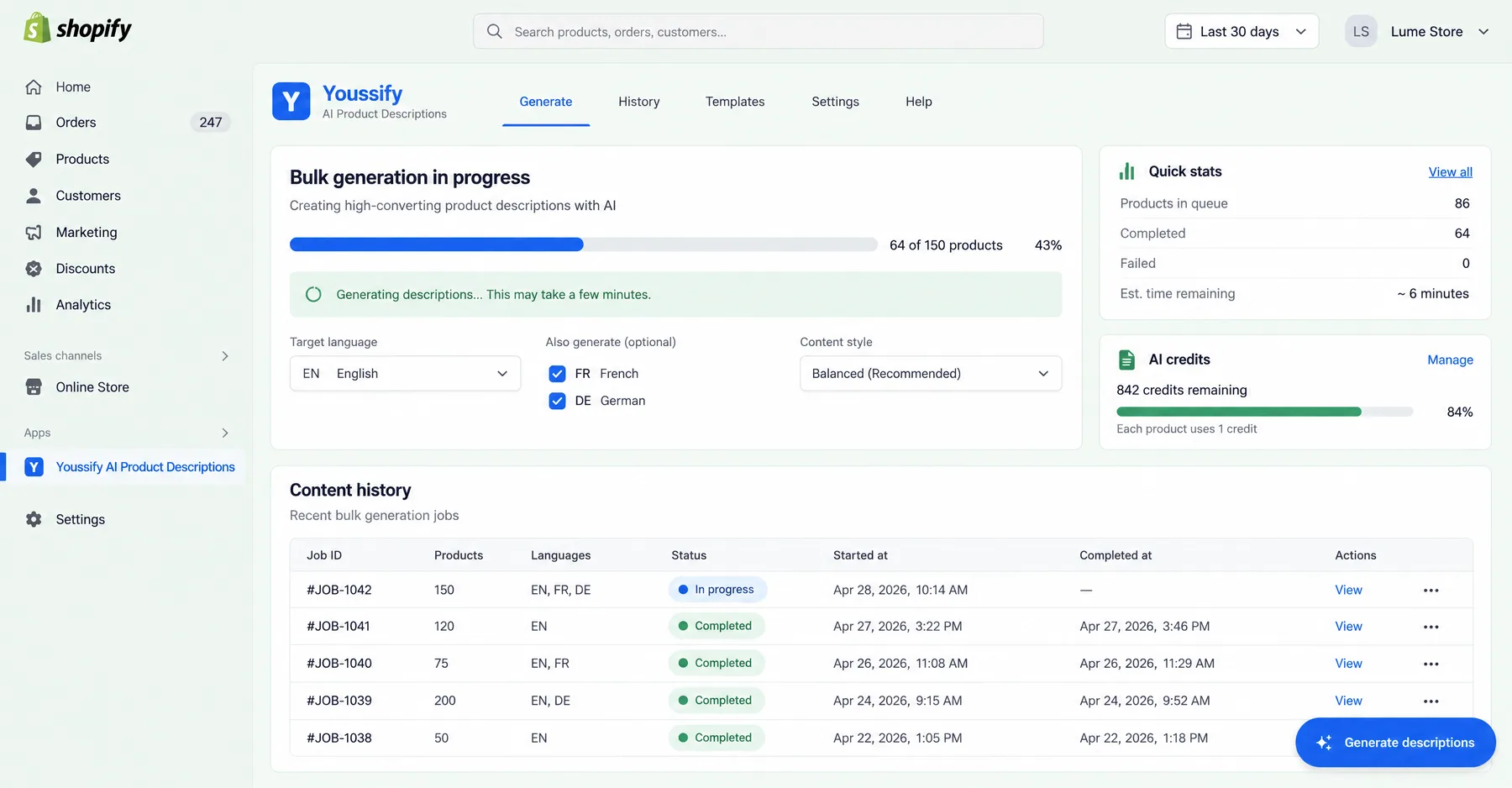Viewport: 1512px width, 788px height.
Task: Click the Products tag icon
Action: pos(34,159)
